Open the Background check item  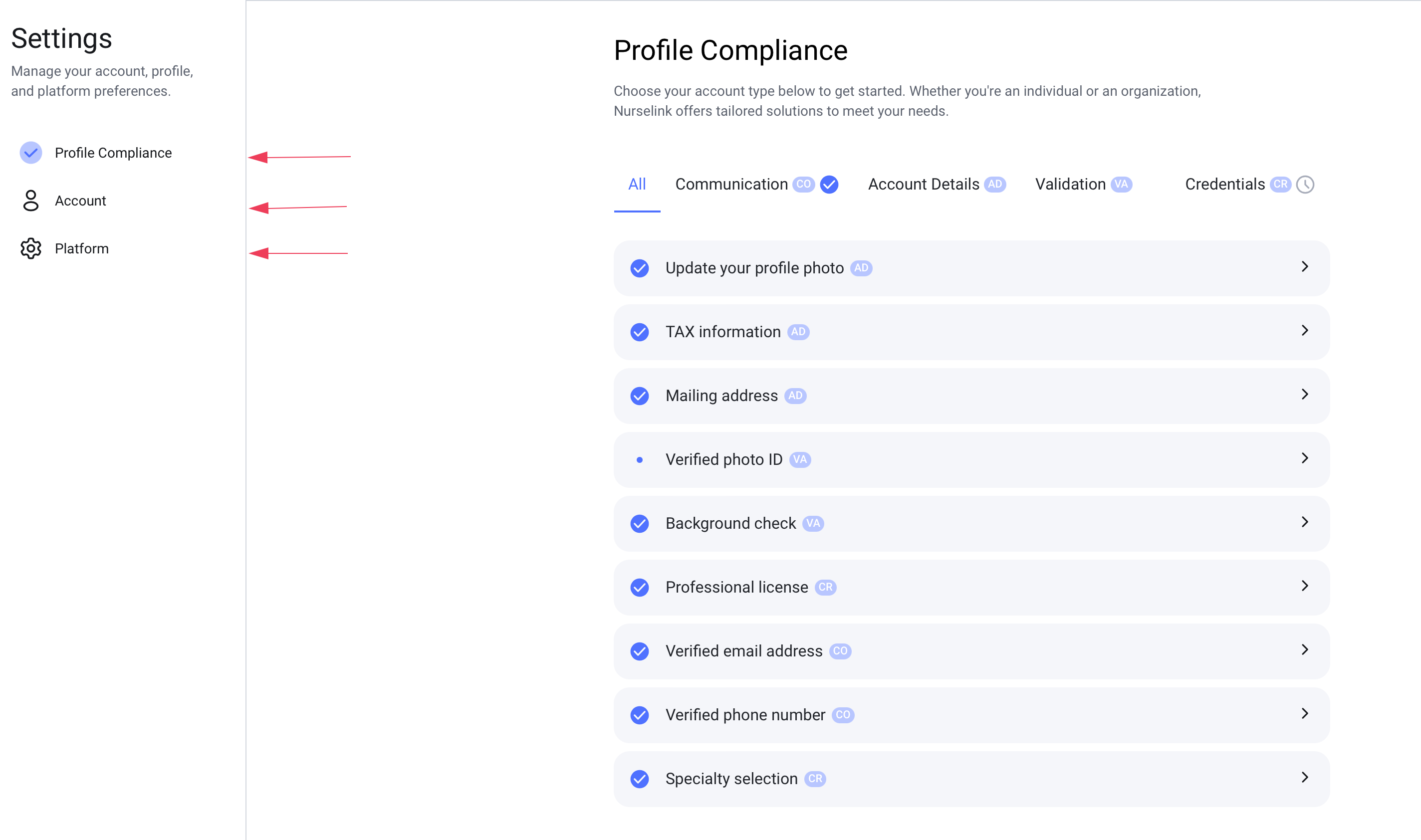971,524
